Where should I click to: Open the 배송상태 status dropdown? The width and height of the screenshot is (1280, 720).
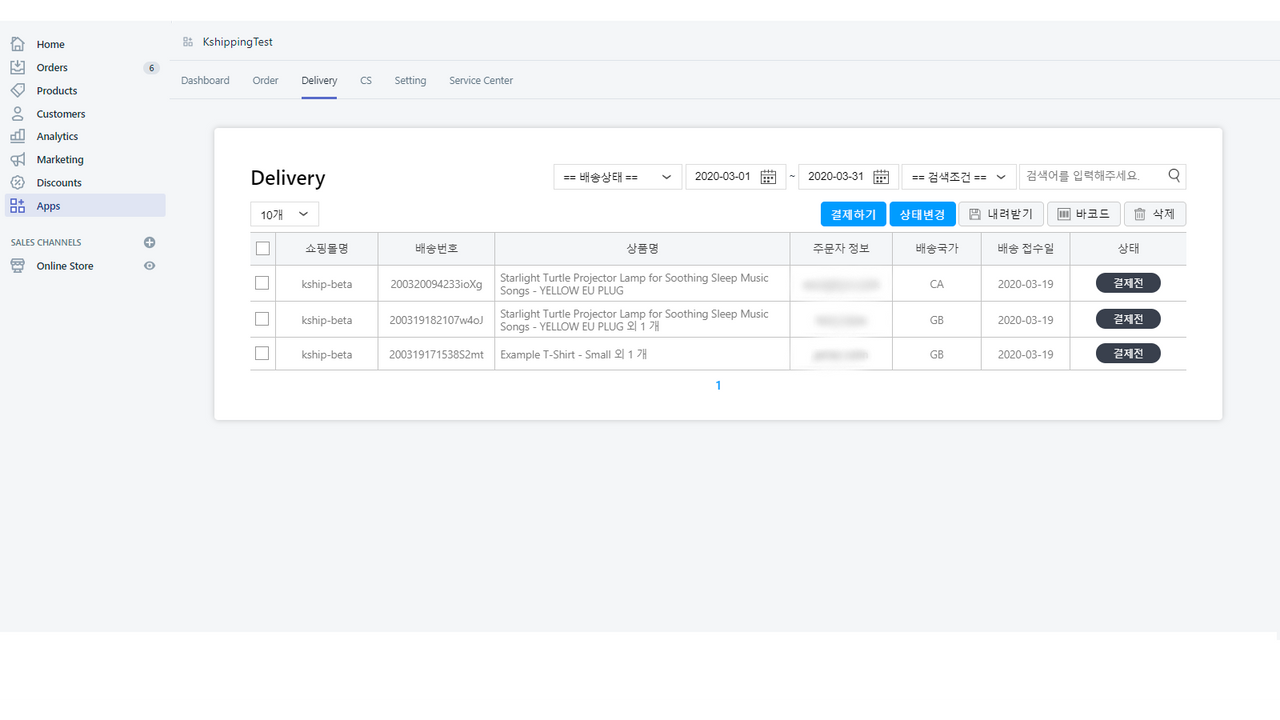pyautogui.click(x=618, y=177)
